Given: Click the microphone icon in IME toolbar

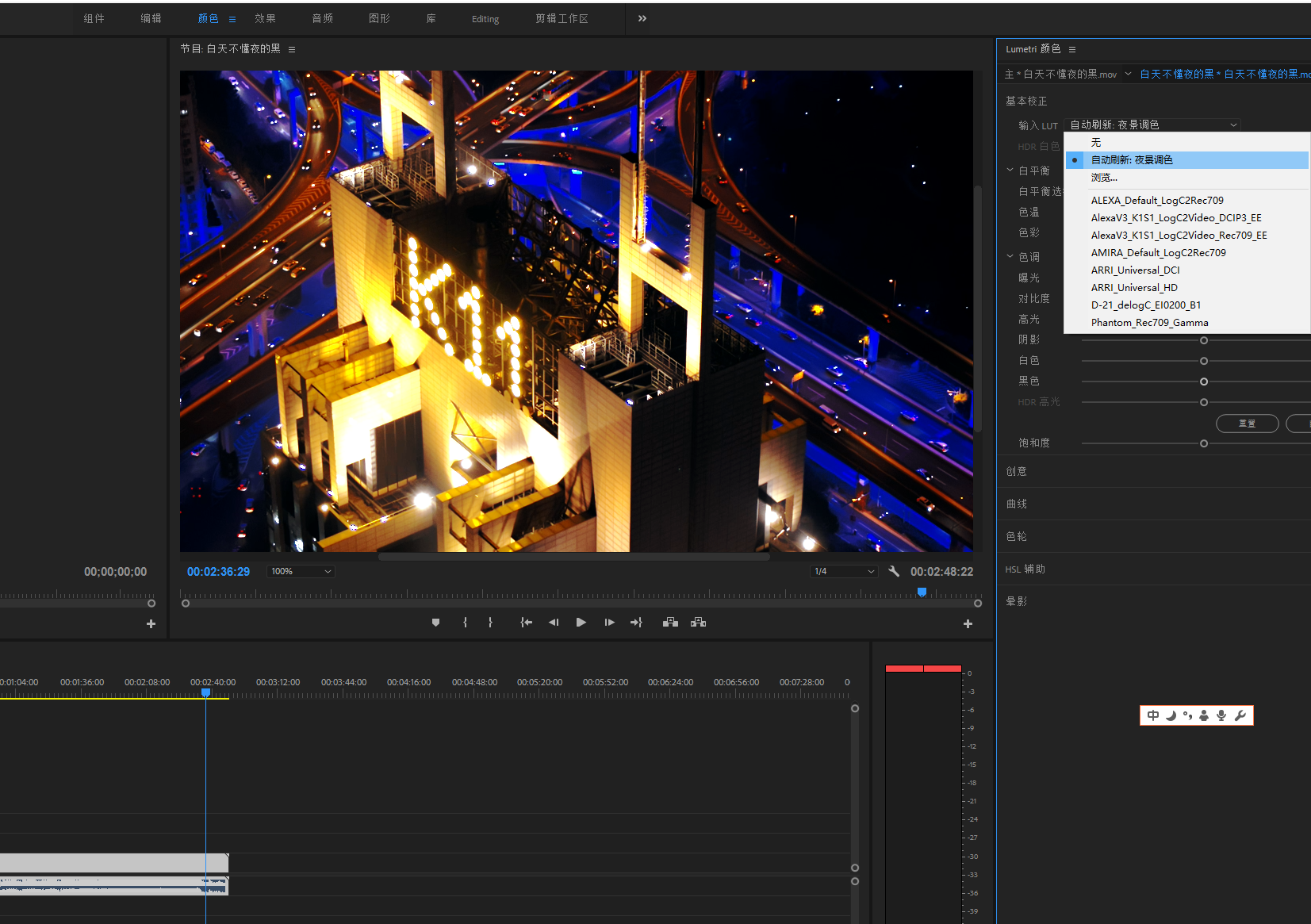Looking at the screenshot, I should pyautogui.click(x=1221, y=715).
